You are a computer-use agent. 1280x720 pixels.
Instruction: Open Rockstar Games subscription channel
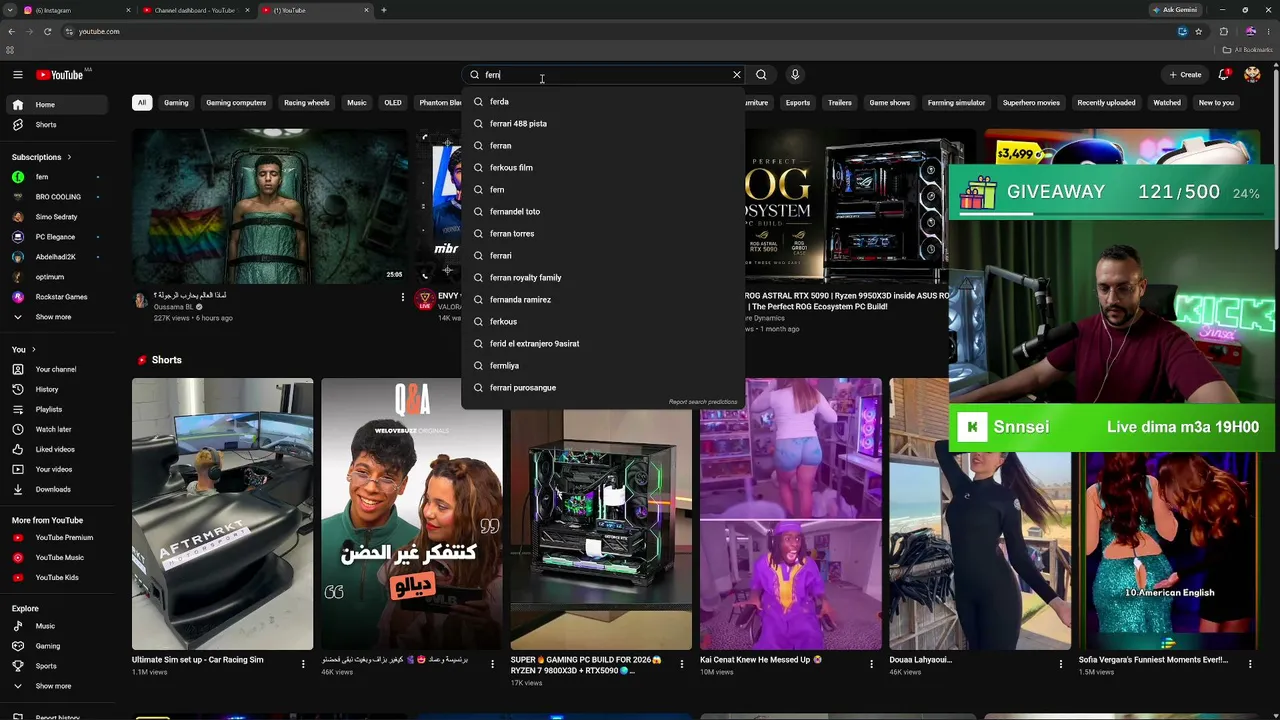(58, 297)
